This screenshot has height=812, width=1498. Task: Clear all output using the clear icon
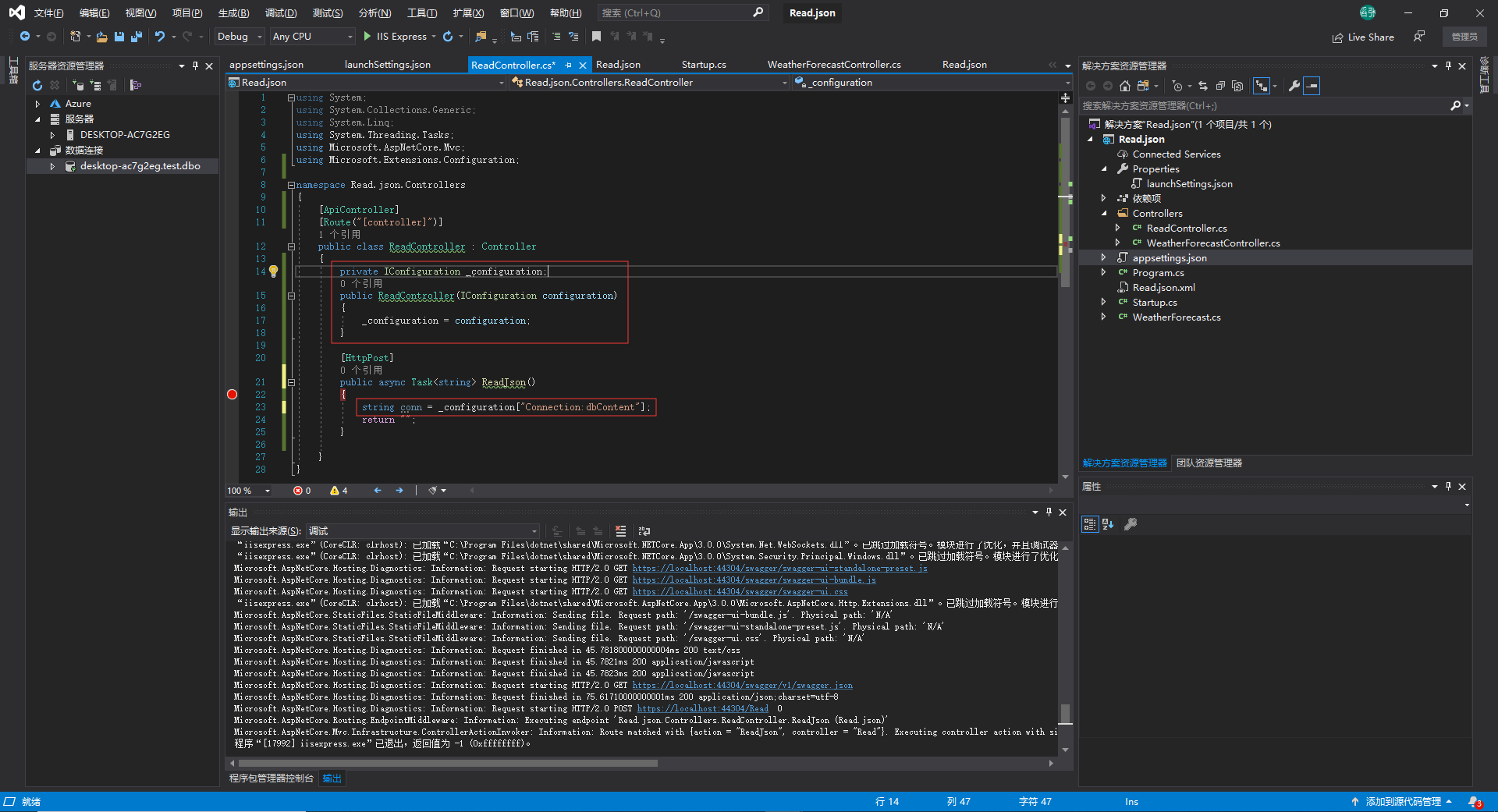point(620,531)
